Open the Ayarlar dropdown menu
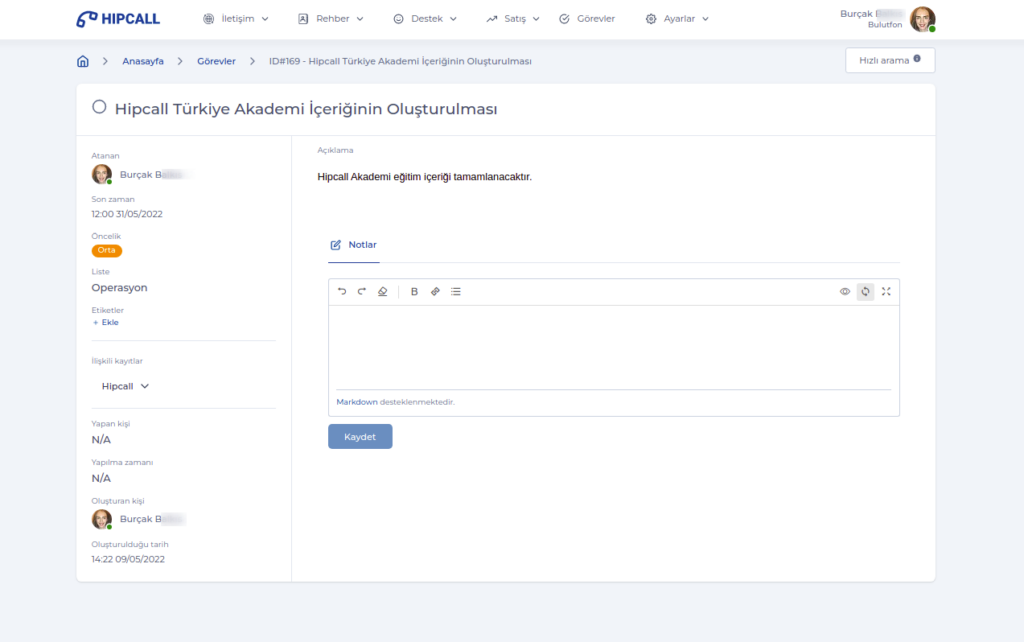 677,19
